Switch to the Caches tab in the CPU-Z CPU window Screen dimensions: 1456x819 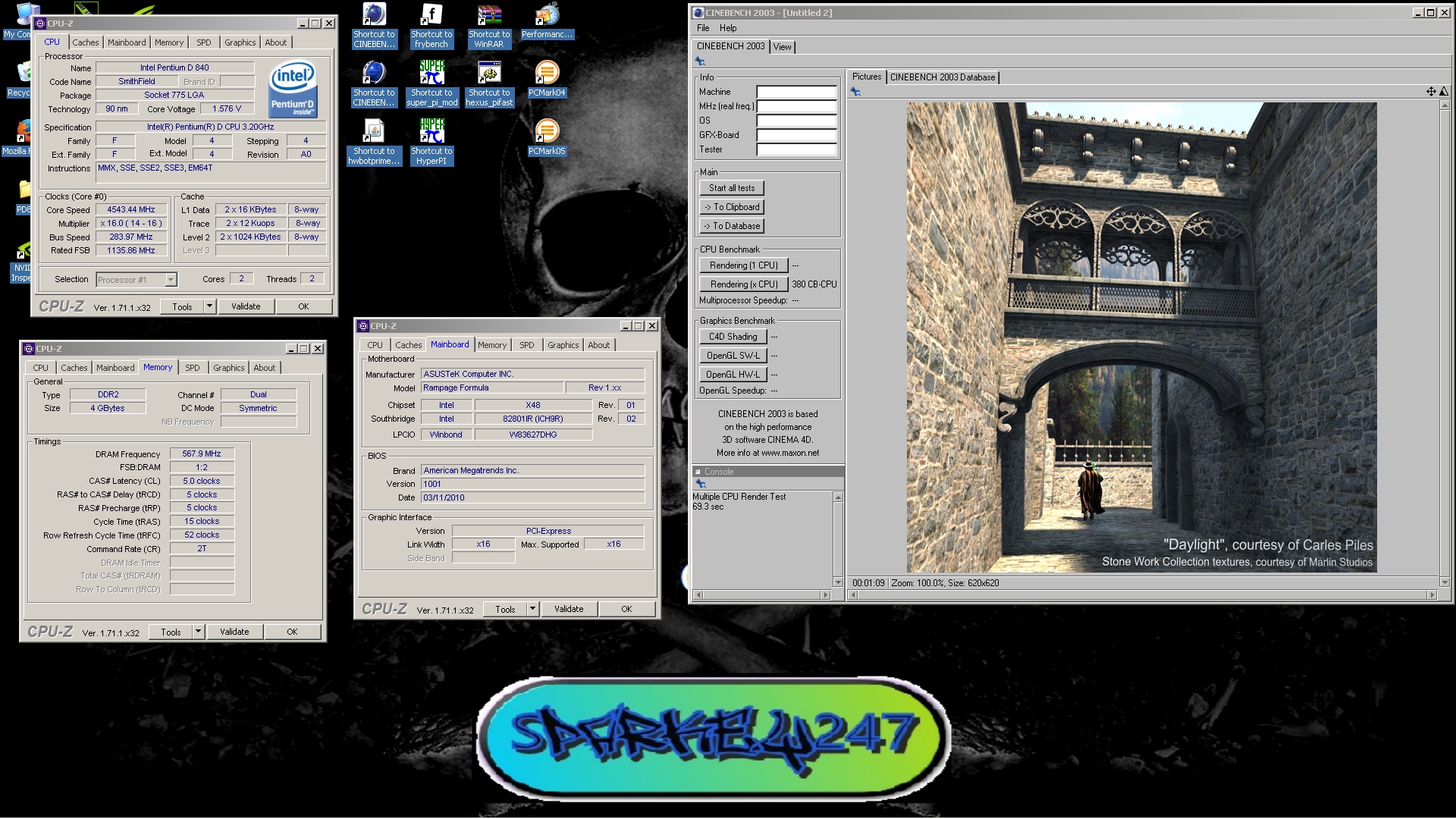85,42
